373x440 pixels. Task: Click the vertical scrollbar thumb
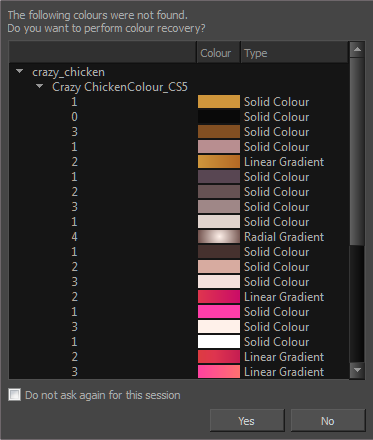point(357,152)
